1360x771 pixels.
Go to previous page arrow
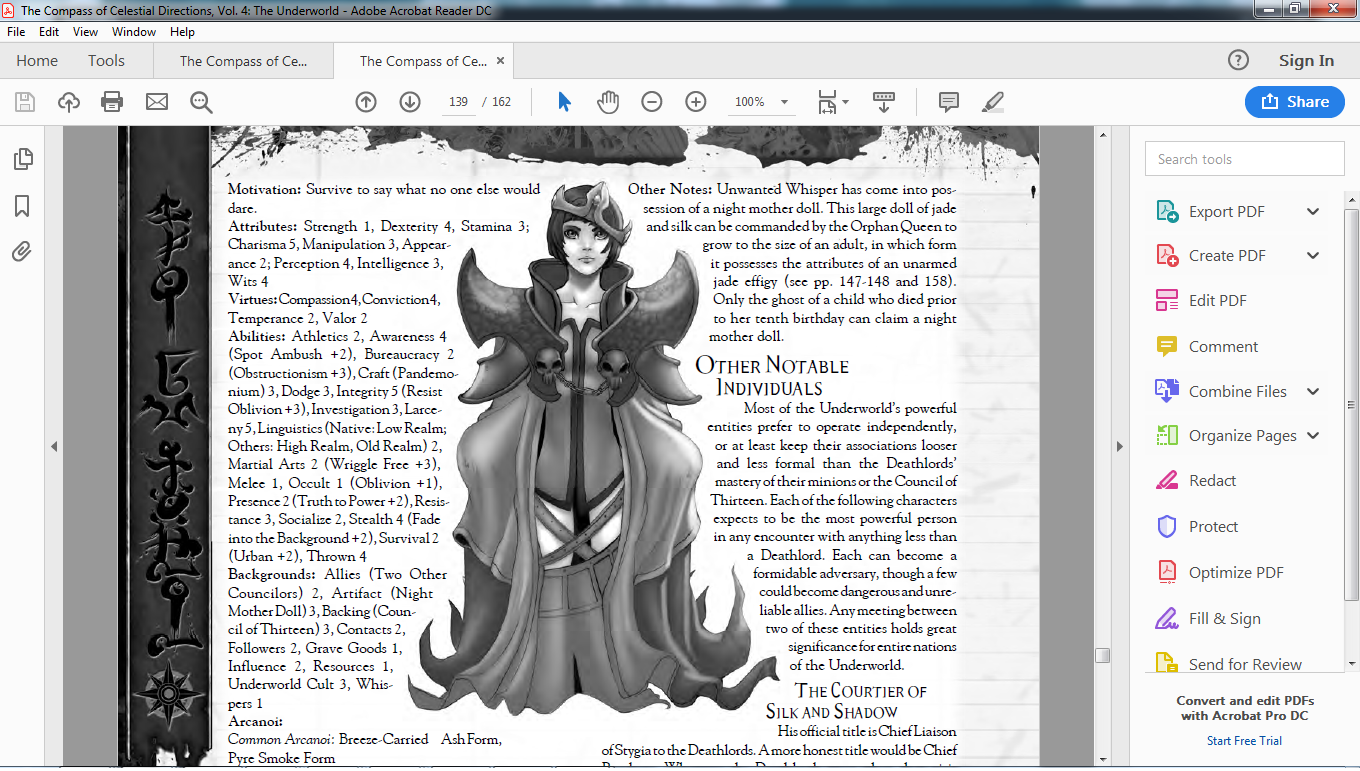click(366, 102)
